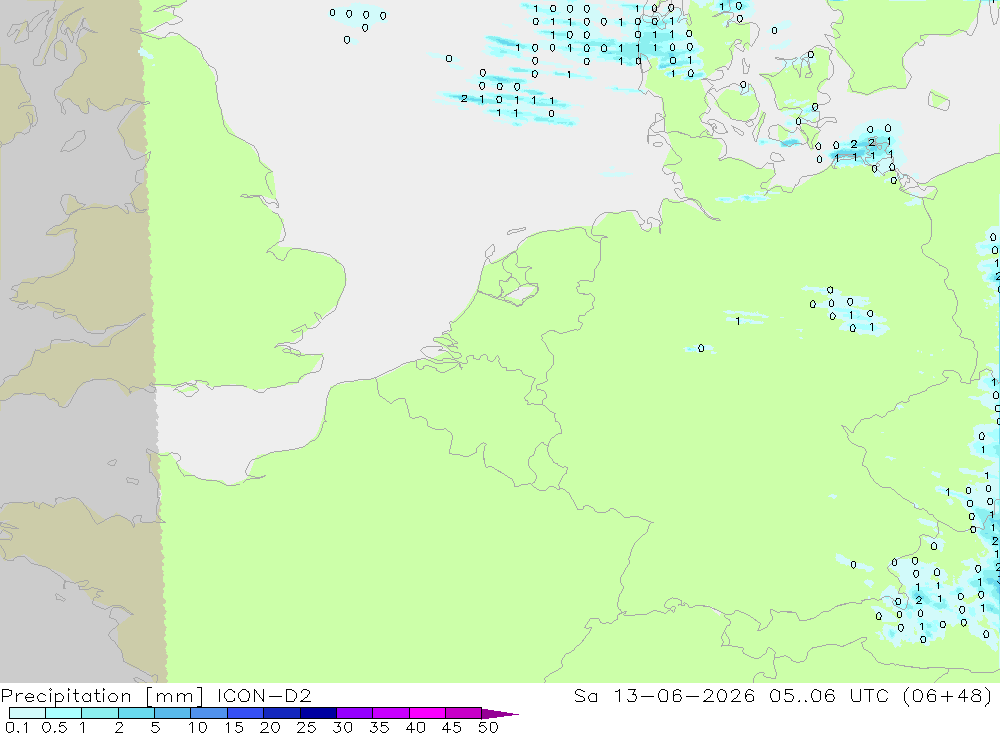The image size is (1000, 733).
Task: Click the legend scale label '25'
Action: (x=307, y=727)
